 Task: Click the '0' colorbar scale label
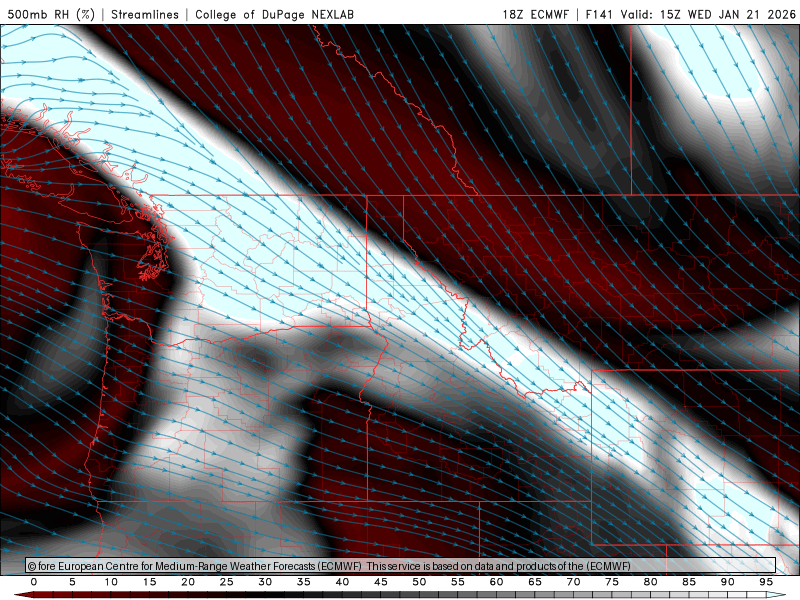click(34, 582)
